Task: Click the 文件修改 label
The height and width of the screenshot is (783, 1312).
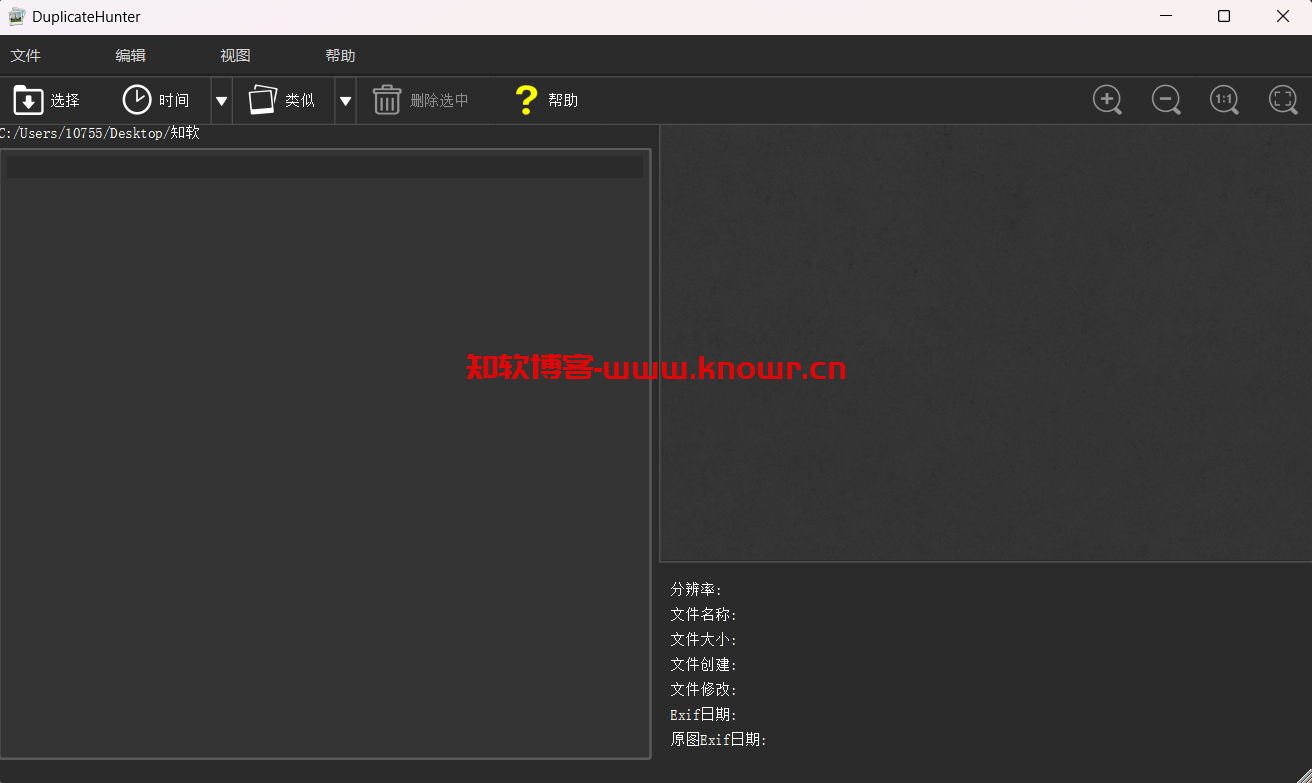Action: [x=704, y=690]
